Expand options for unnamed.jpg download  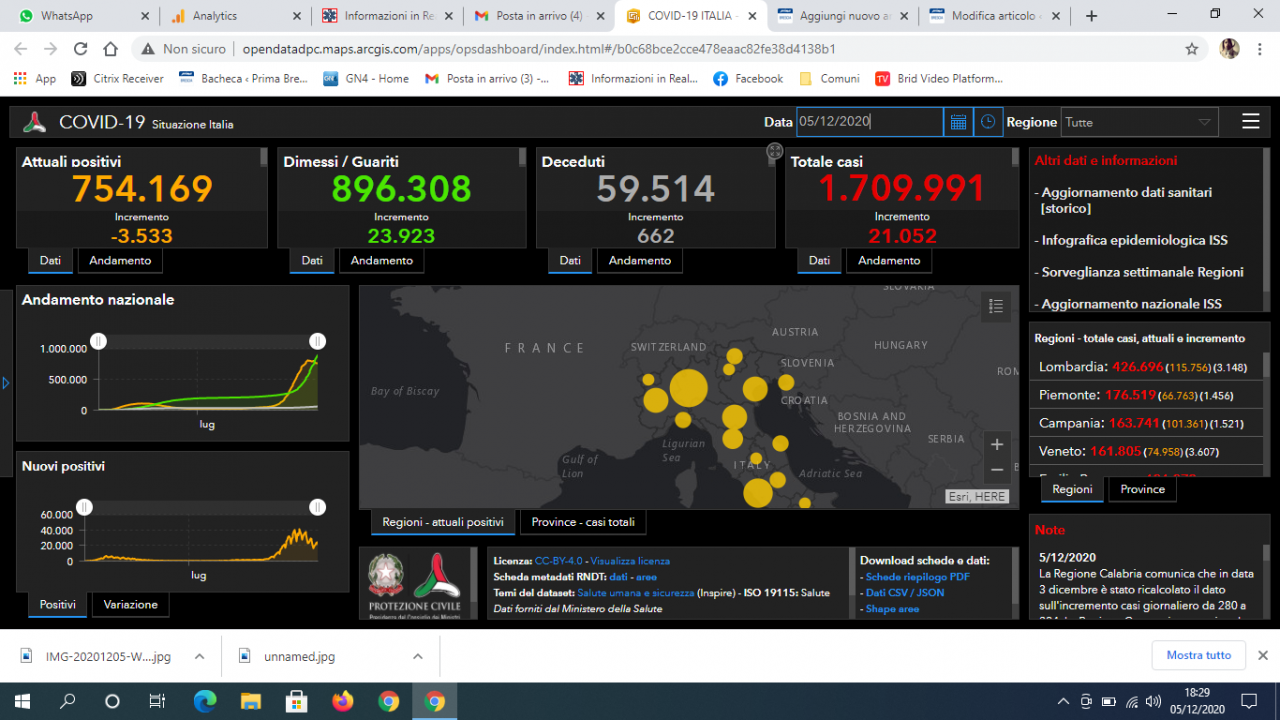[418, 656]
